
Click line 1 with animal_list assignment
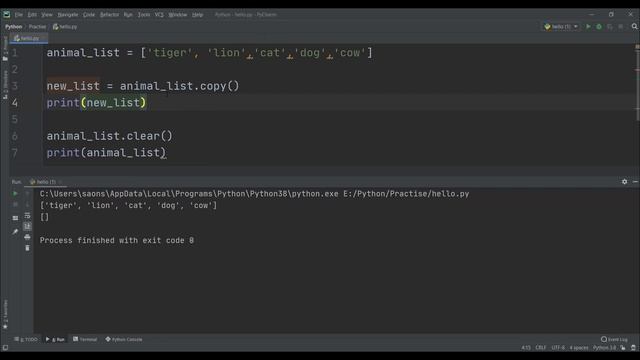(209, 53)
